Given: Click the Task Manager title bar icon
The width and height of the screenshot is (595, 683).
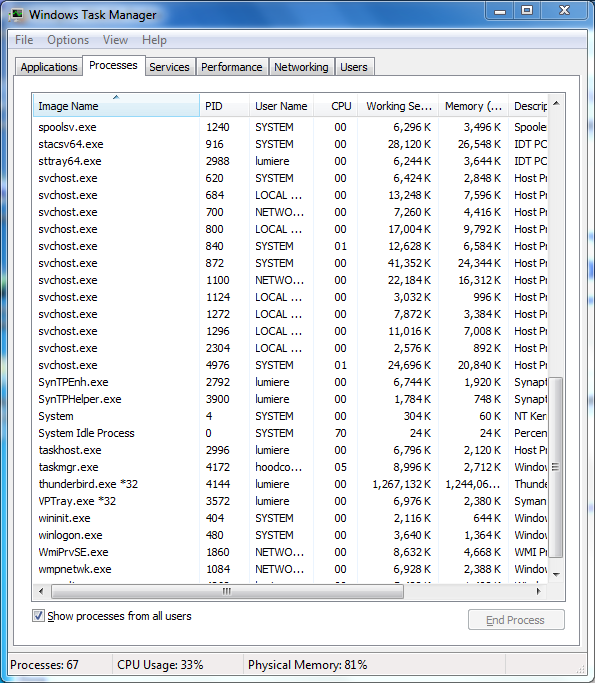Looking at the screenshot, I should (17, 14).
